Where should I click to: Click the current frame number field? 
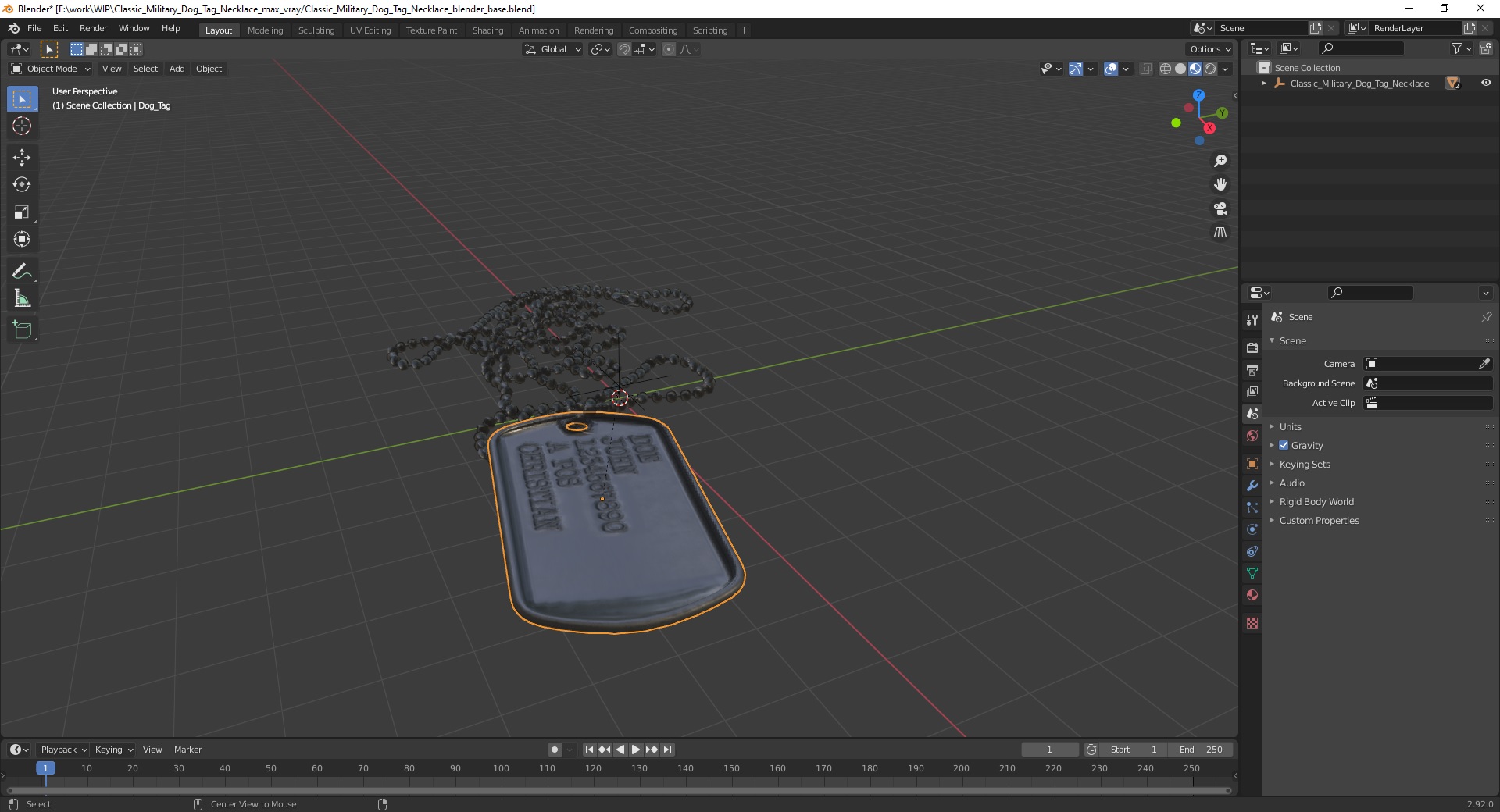1049,750
